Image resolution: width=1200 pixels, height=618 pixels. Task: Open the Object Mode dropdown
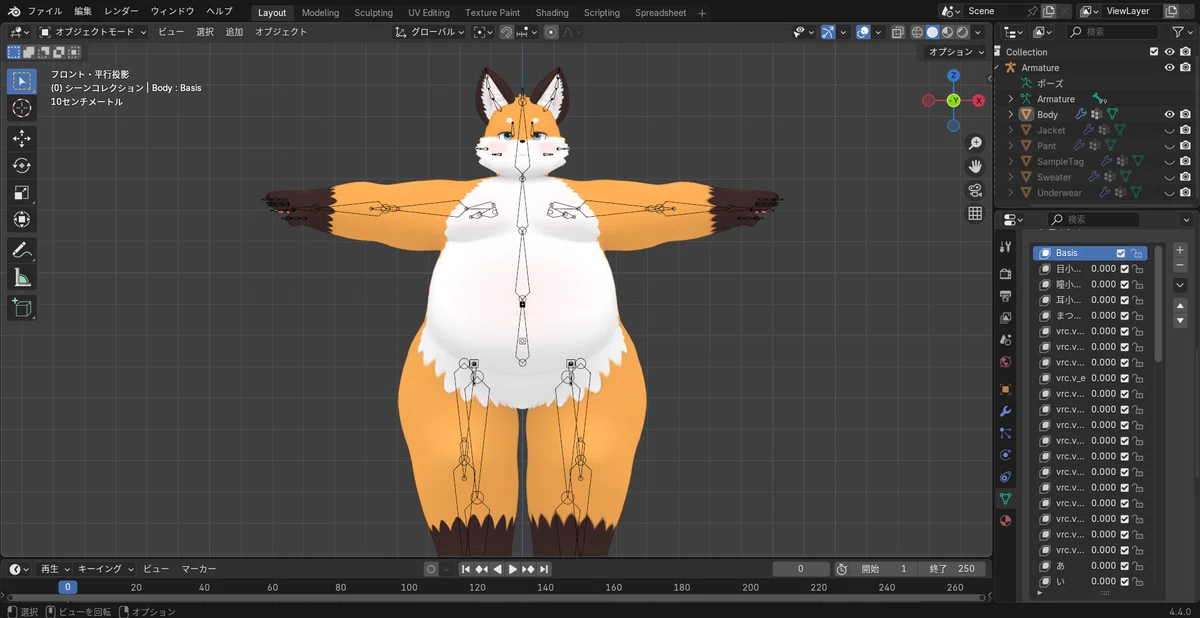93,32
